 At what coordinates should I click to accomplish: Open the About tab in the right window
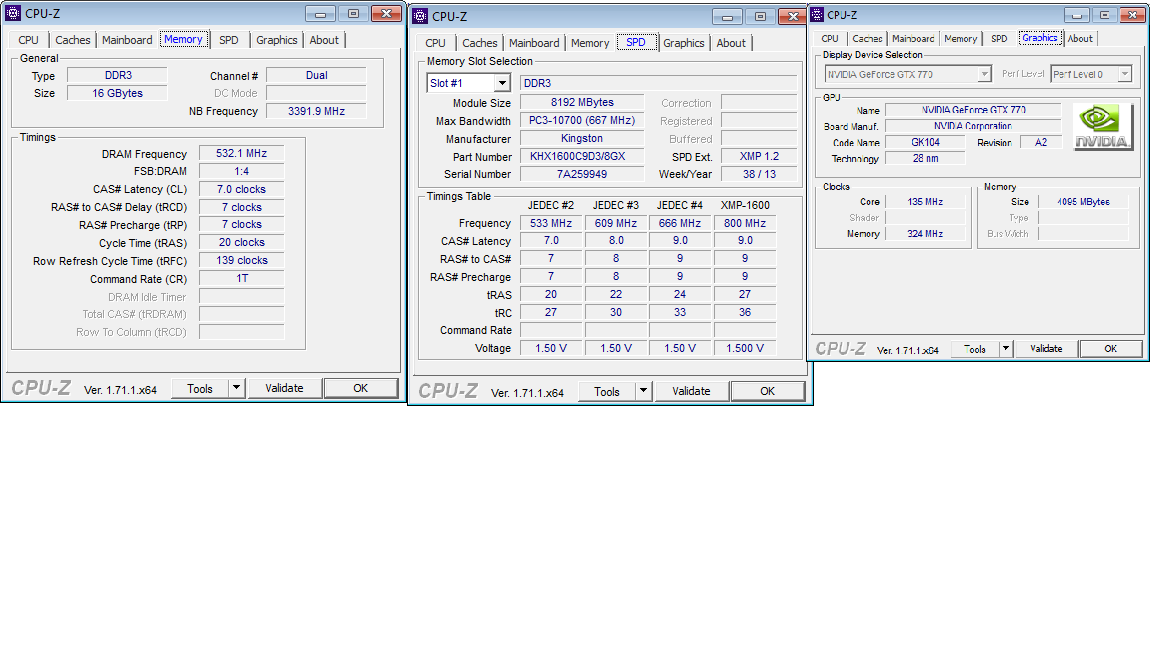[x=1080, y=38]
